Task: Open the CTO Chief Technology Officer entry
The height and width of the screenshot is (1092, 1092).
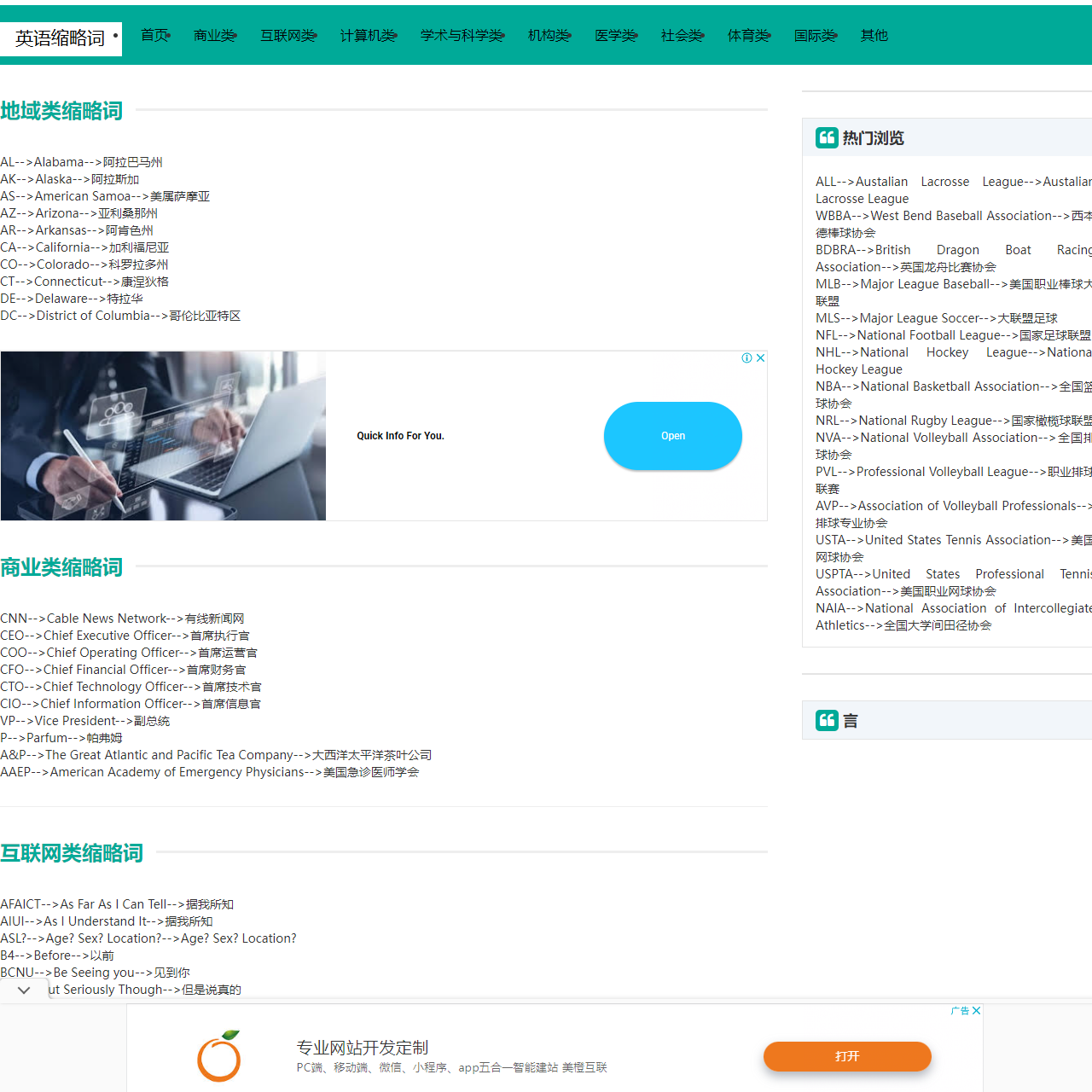Action: click(x=131, y=687)
